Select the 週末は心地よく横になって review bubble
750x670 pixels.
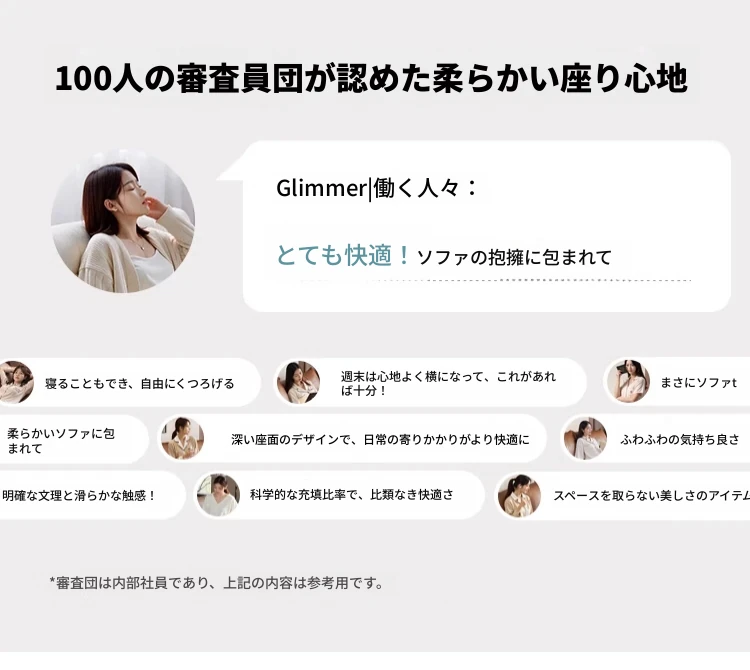(x=430, y=382)
